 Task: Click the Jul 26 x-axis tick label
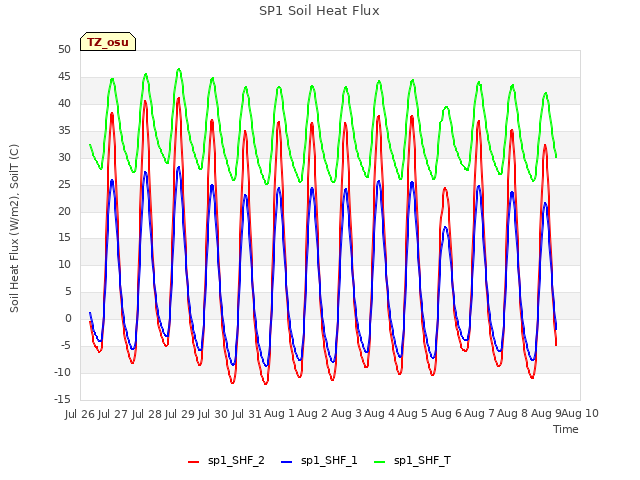coord(80,414)
